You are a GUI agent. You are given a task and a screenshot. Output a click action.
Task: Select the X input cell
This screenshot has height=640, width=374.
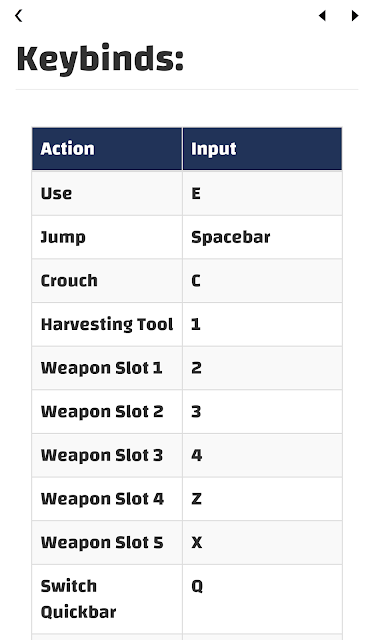click(x=262, y=543)
